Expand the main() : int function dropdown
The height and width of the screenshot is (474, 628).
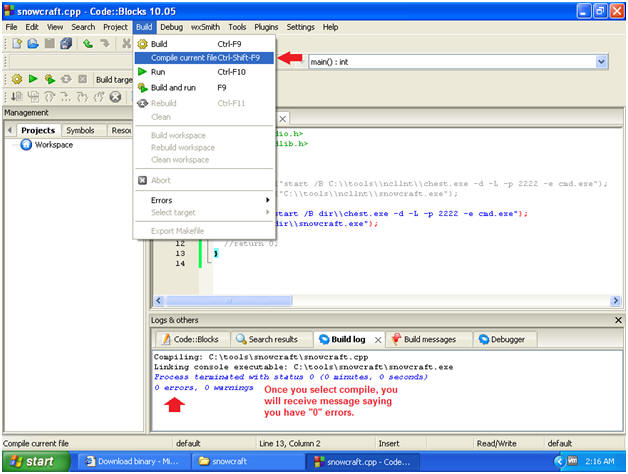click(601, 62)
